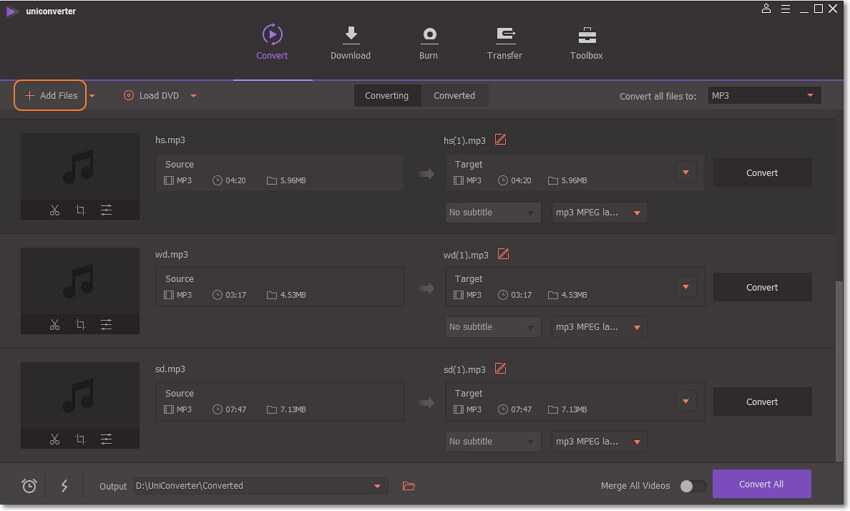The width and height of the screenshot is (850, 511).
Task: Click the sd.mp3 music thumbnail
Action: (79, 395)
